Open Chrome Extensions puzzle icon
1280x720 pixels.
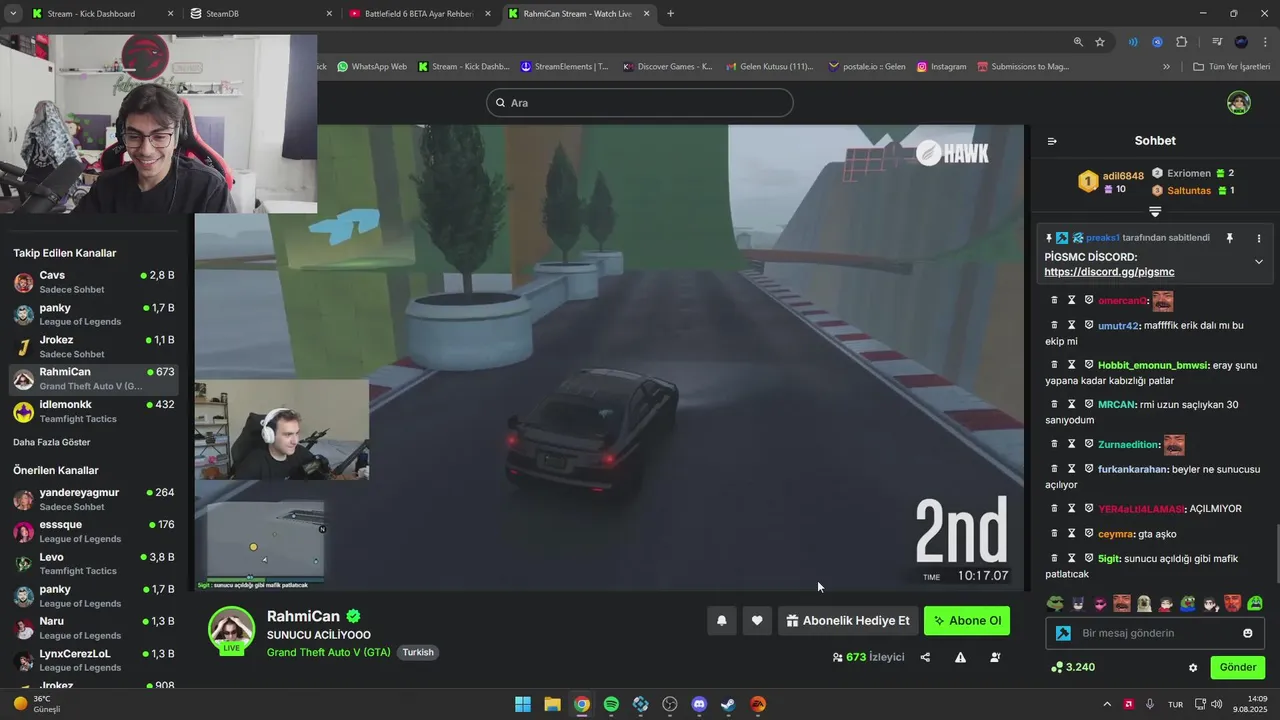1182,42
